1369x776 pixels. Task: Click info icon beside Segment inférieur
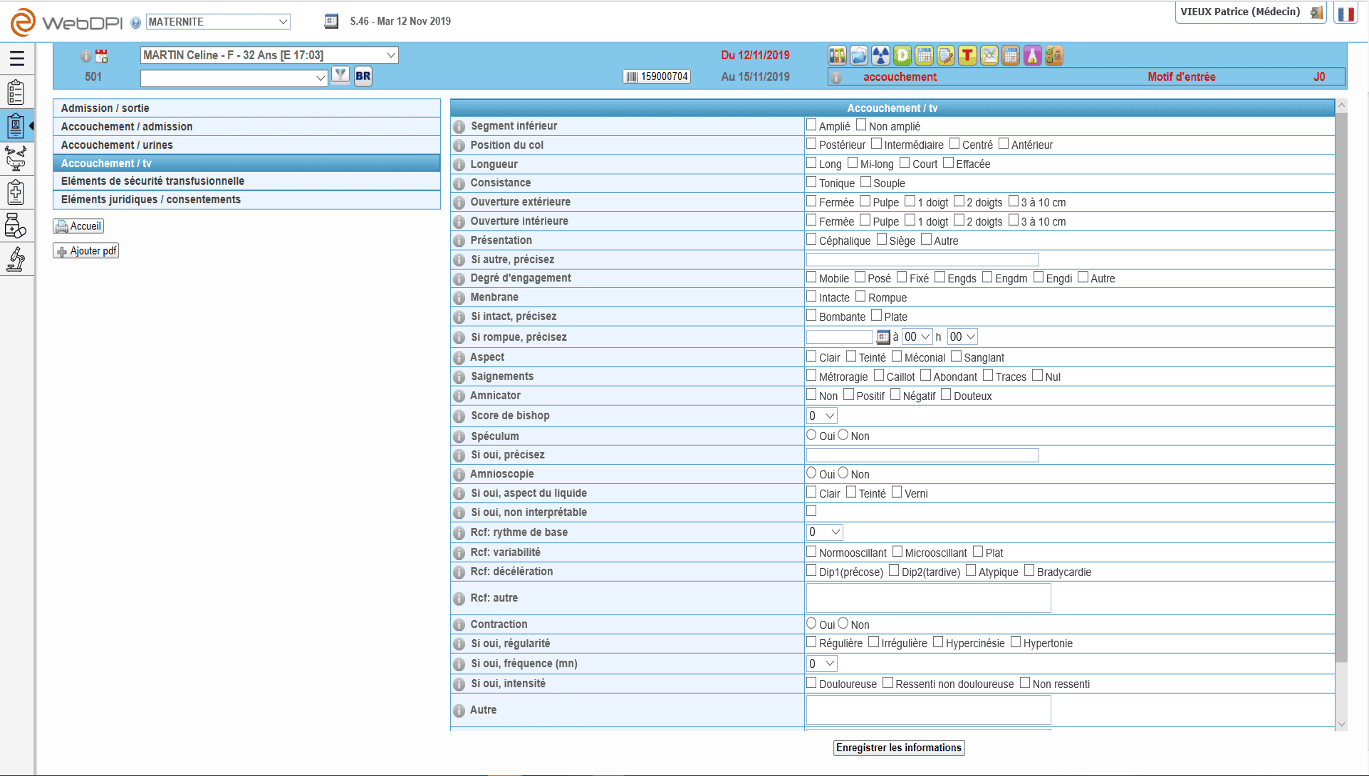coord(460,127)
